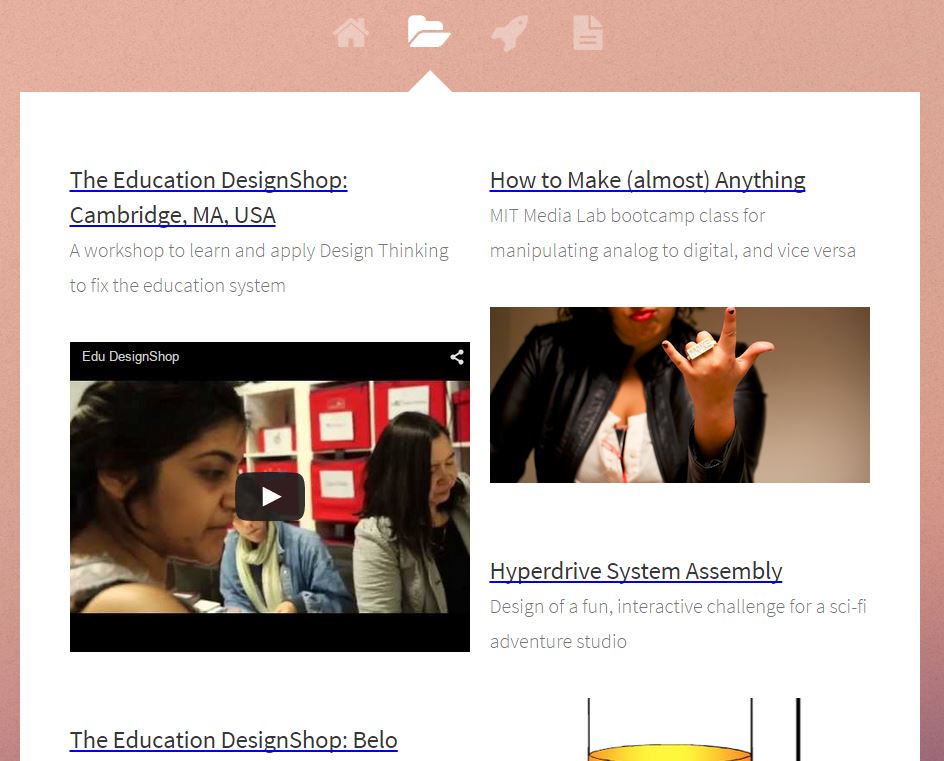Open The Education DesignShop: Belo link

234,740
